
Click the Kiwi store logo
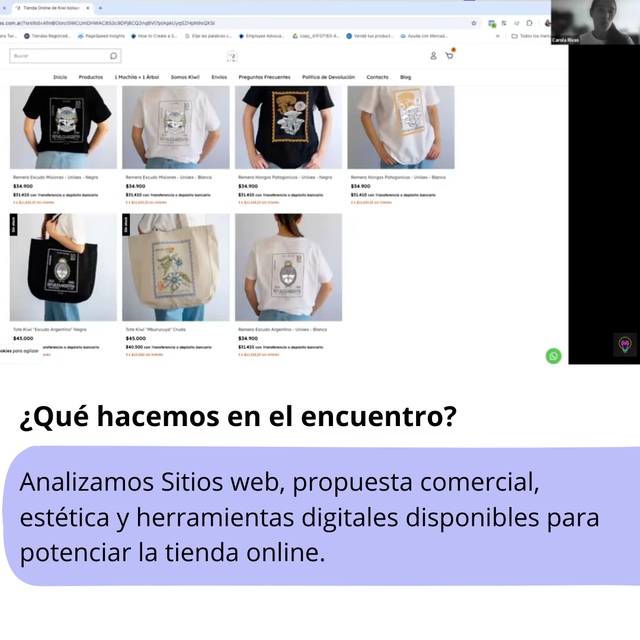pyautogui.click(x=232, y=56)
